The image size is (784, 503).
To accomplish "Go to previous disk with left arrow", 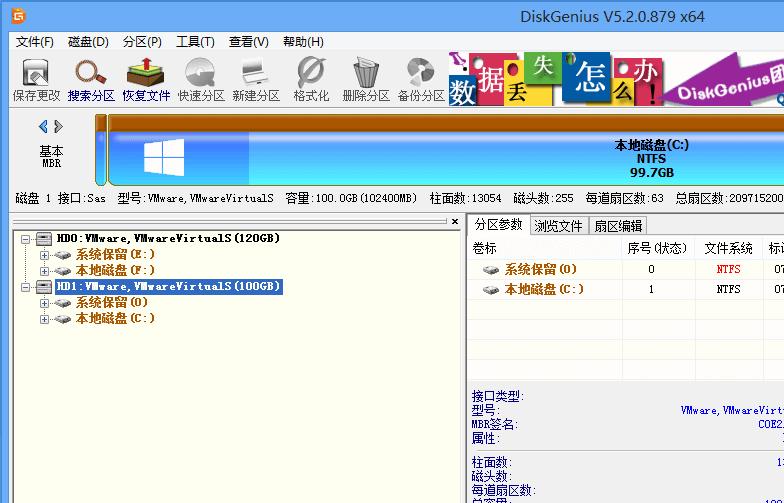I will tap(44, 126).
